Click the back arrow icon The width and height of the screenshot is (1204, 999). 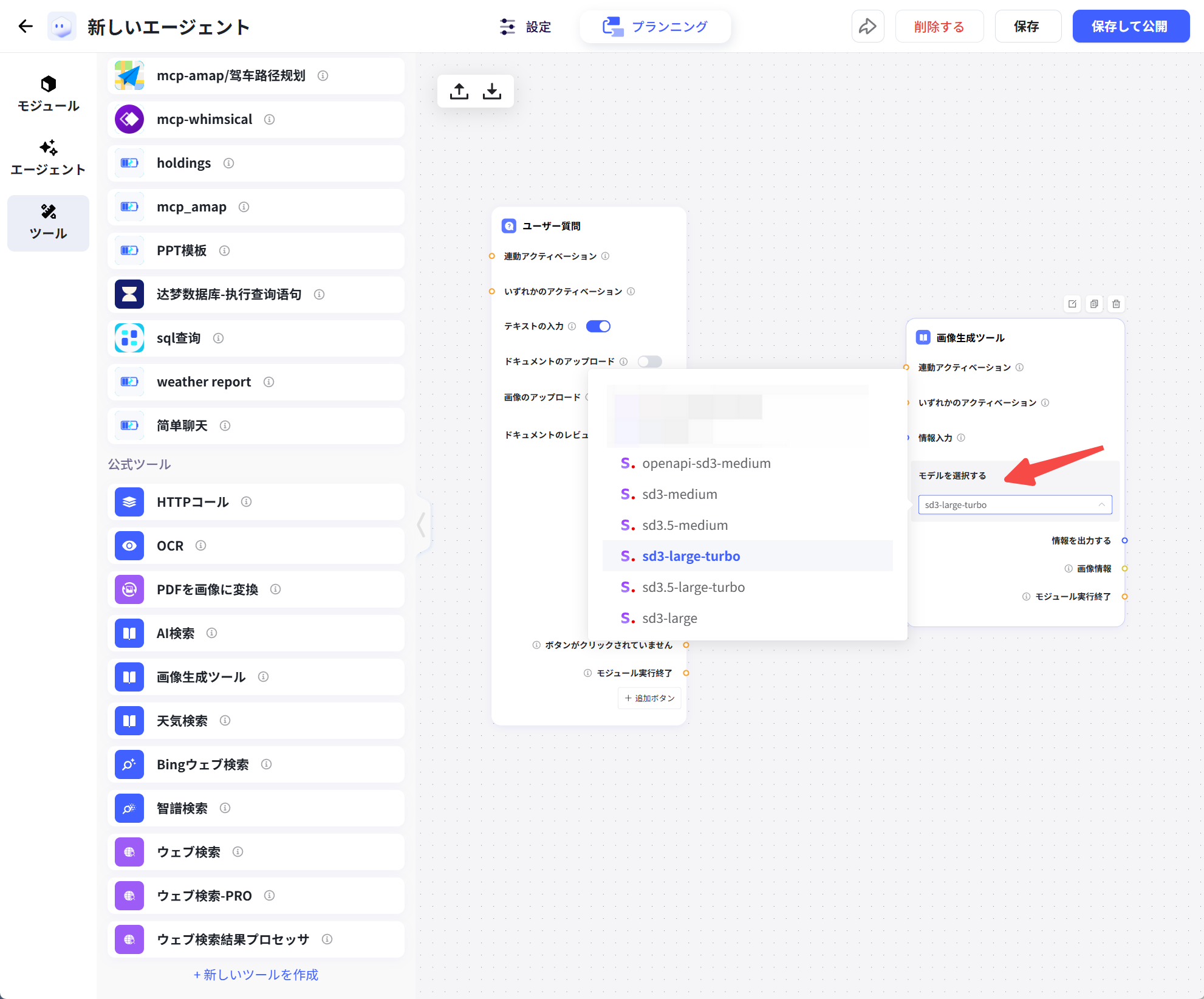26,26
